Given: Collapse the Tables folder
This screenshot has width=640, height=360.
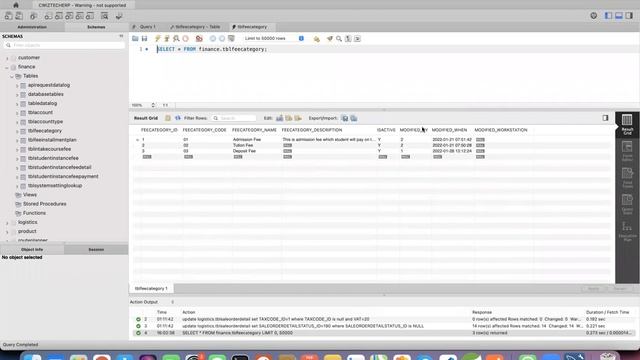Looking at the screenshot, I should (x=12, y=76).
